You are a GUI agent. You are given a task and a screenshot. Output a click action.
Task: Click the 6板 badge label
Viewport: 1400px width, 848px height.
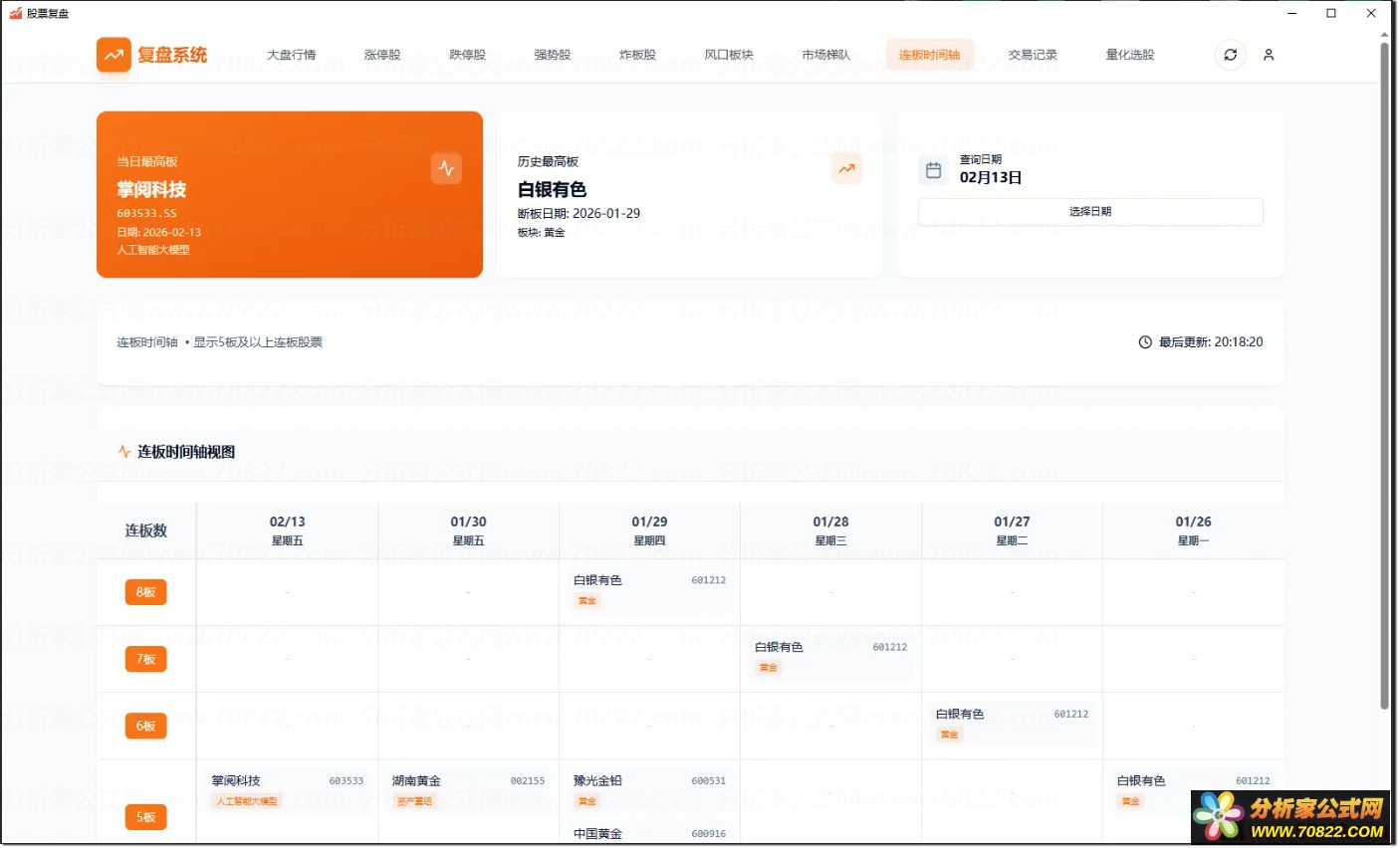click(145, 727)
